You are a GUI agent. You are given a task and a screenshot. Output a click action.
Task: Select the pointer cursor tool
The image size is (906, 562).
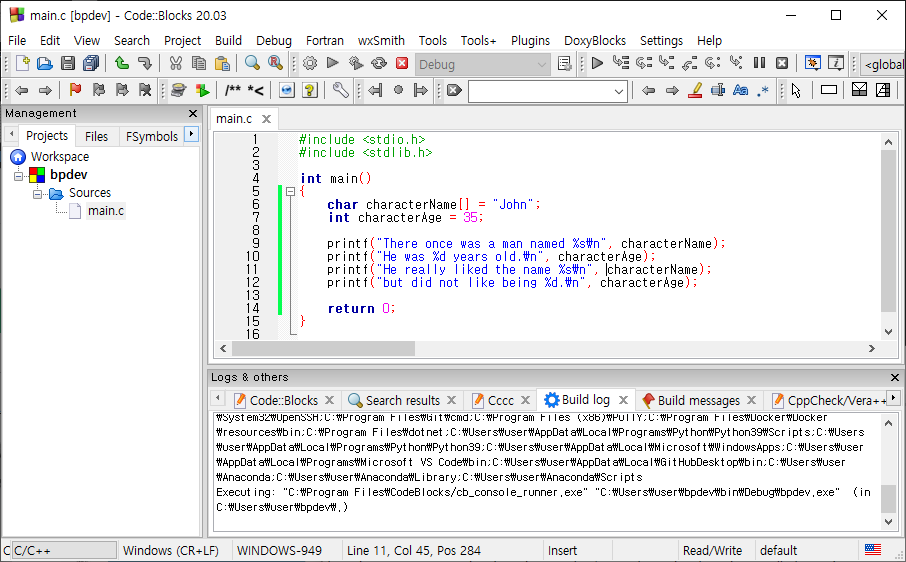797,90
